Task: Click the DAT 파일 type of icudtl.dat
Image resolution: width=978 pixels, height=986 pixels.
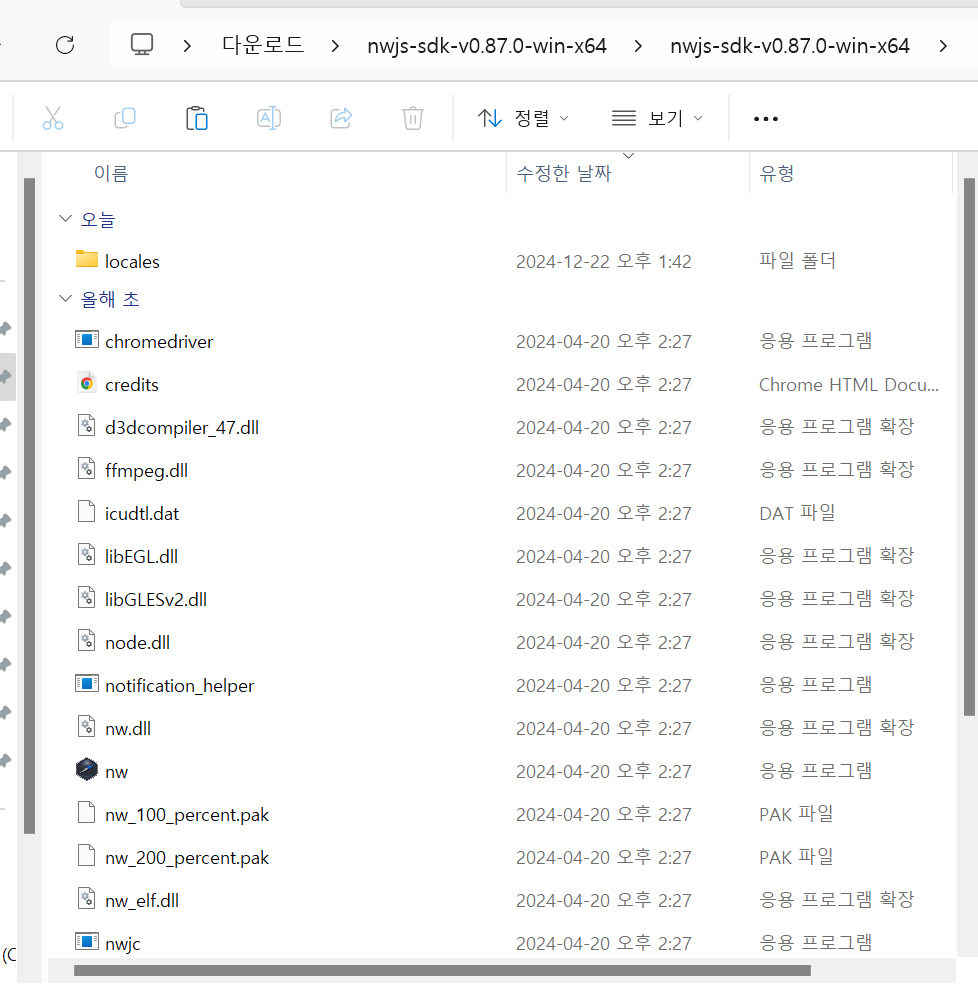Action: click(x=797, y=513)
